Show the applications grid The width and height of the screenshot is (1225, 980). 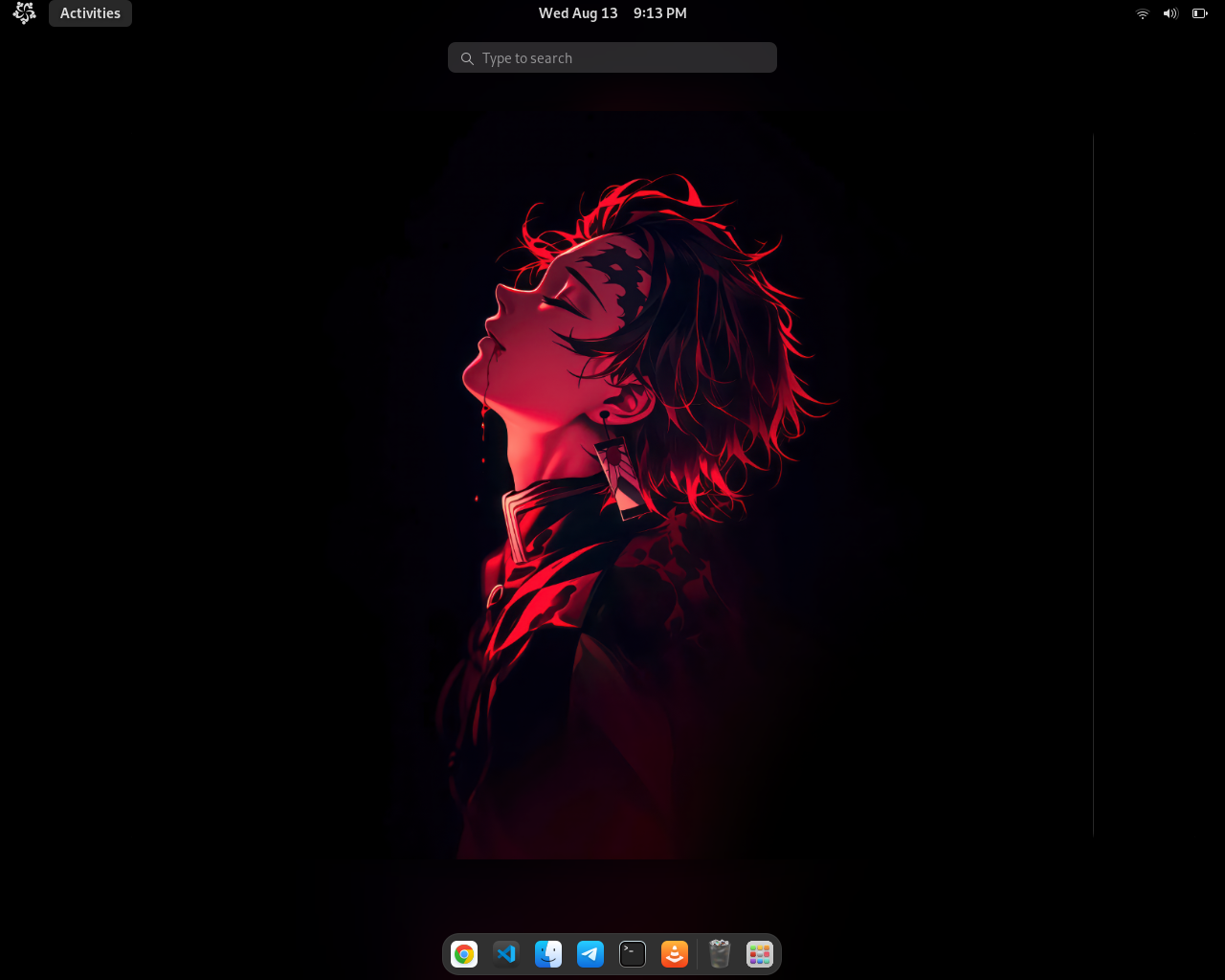(x=758, y=953)
